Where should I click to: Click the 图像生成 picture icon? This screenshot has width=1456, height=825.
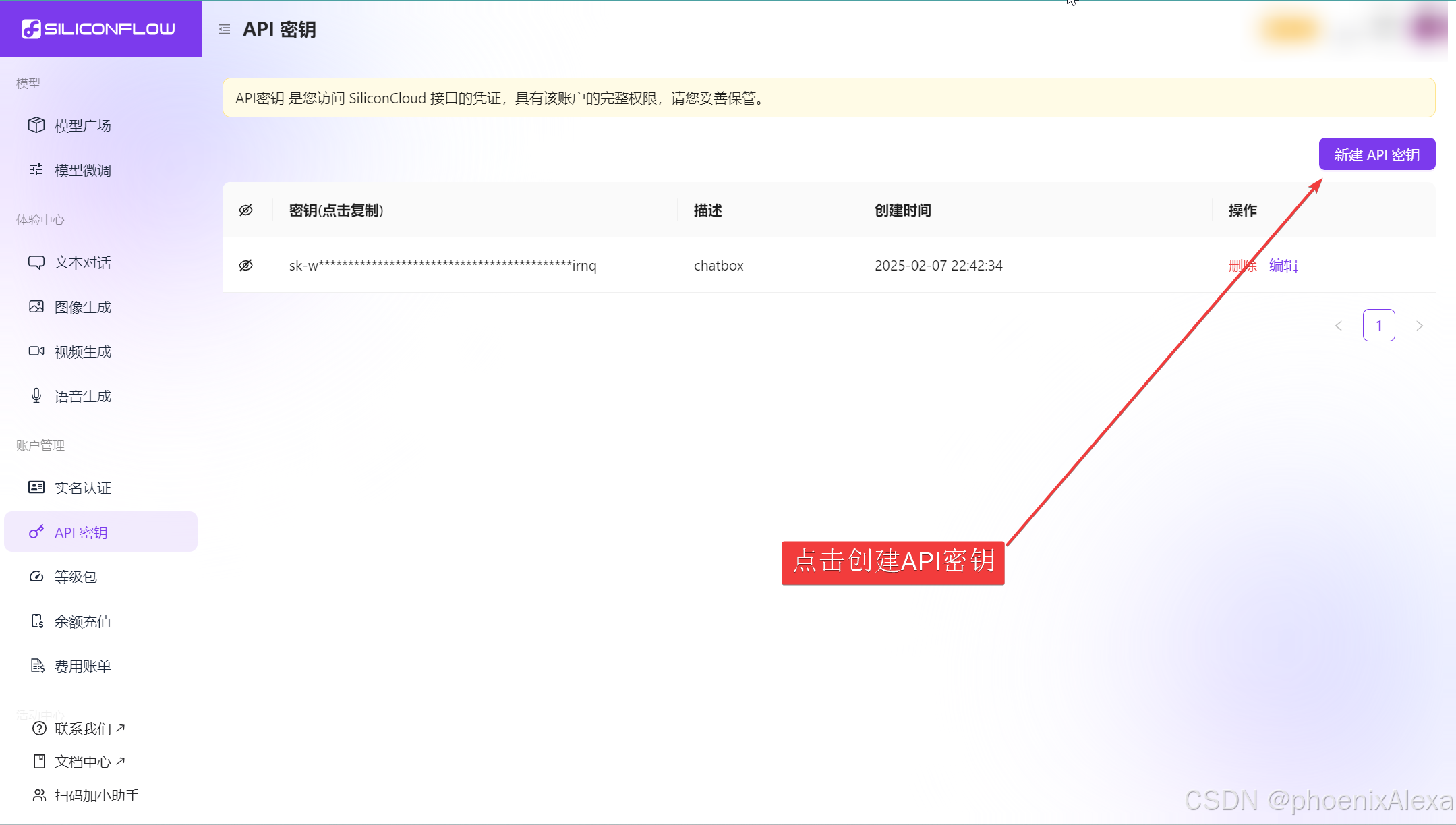[36, 307]
